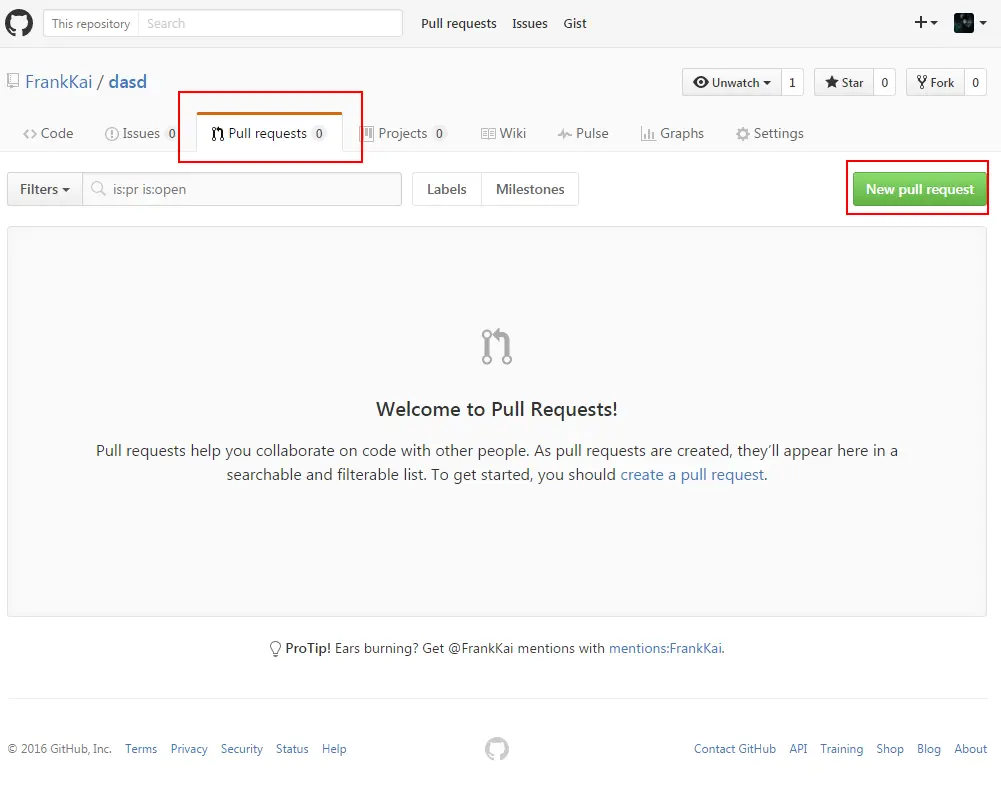Screen dimensions: 1001x794
Task: Open the Projects tab
Action: pyautogui.click(x=403, y=133)
